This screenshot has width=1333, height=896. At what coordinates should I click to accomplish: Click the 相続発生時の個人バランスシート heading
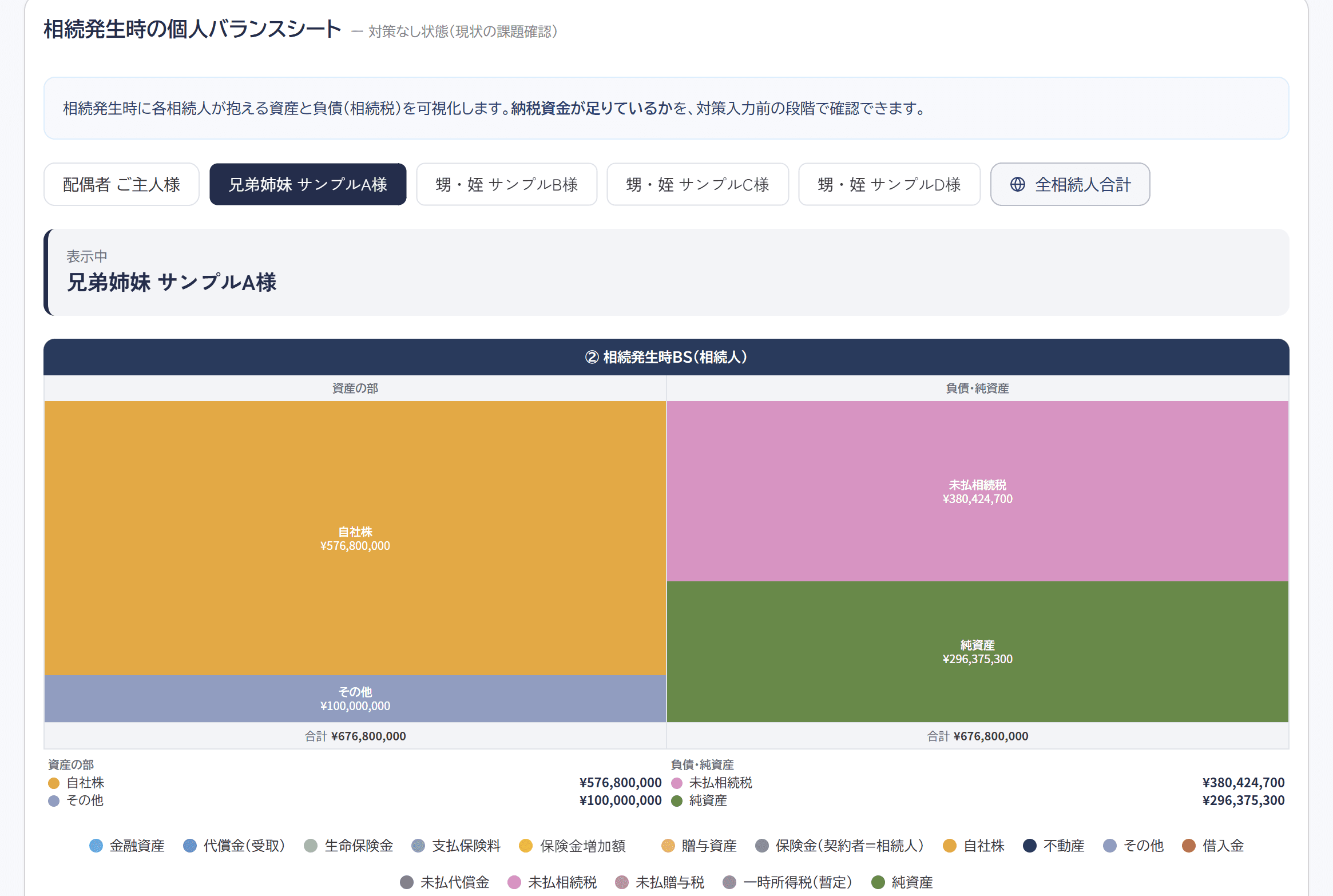[193, 29]
